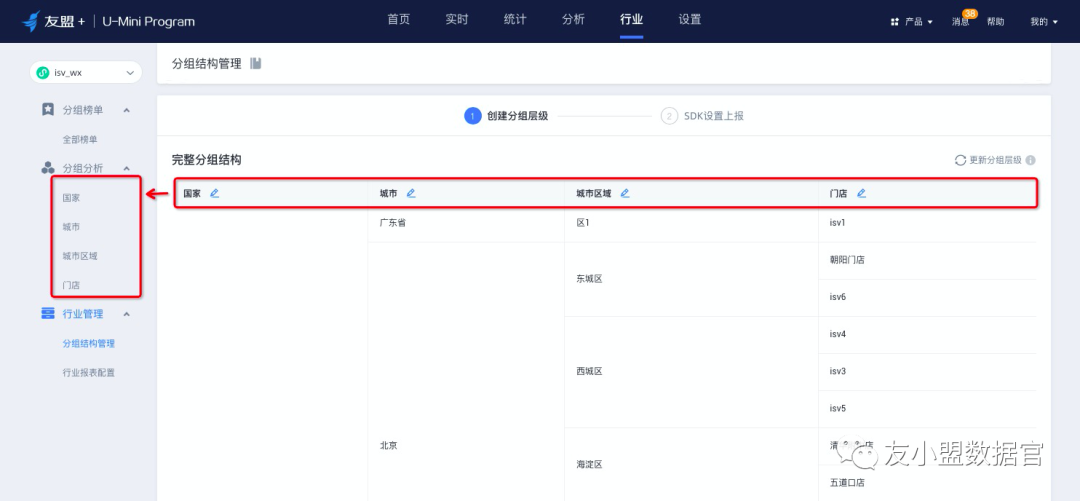Collapse the 分组分析 section chevron
The image size is (1080, 501).
(127, 168)
